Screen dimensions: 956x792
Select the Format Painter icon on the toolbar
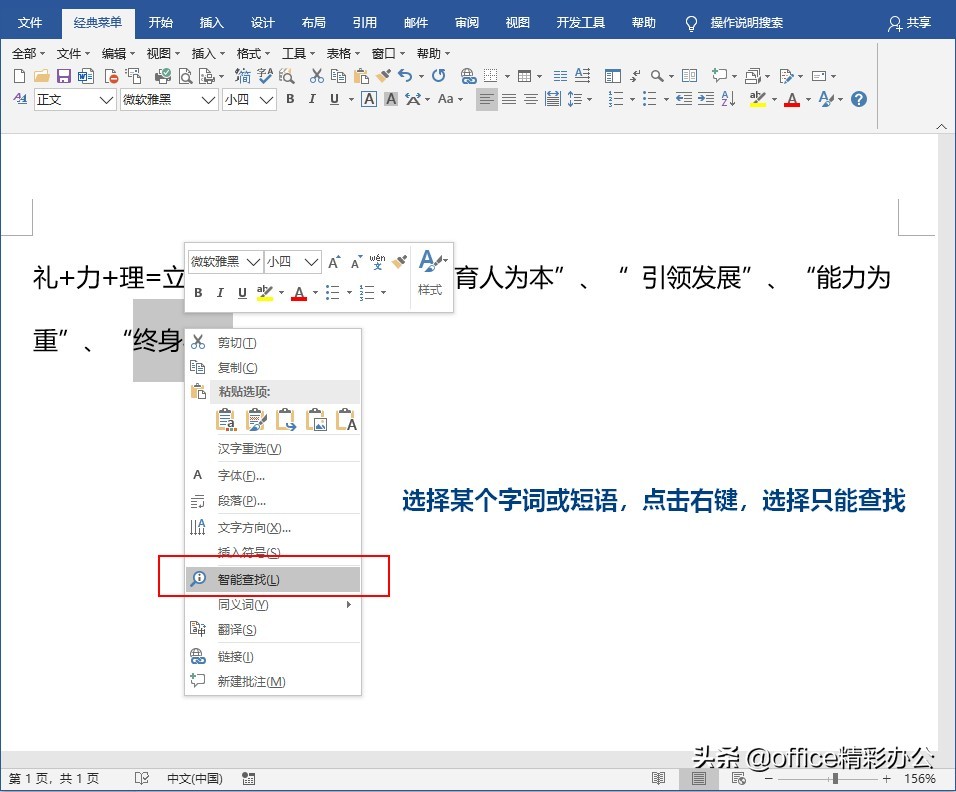[x=381, y=75]
